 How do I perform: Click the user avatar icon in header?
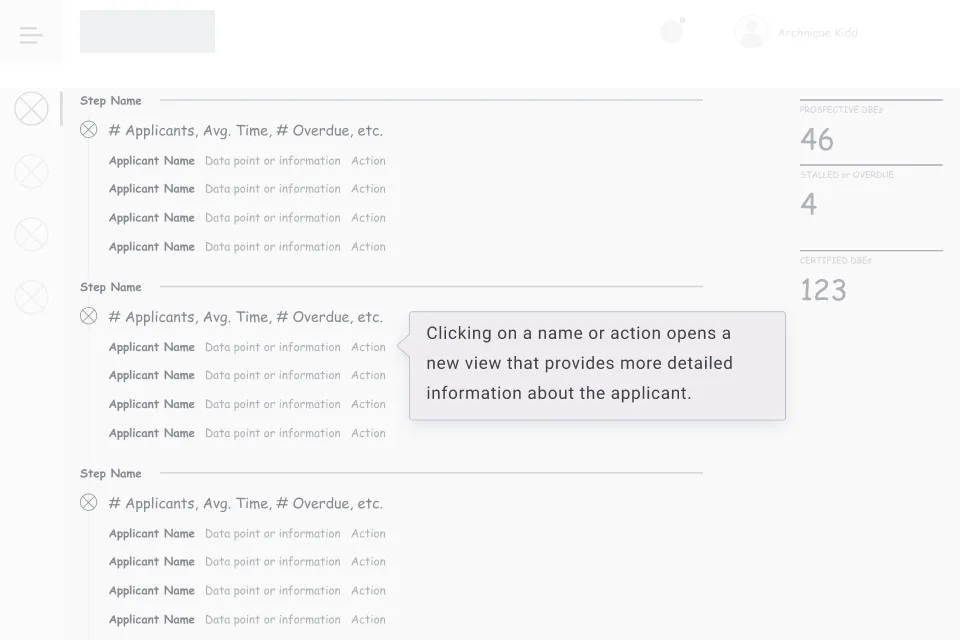(x=750, y=31)
